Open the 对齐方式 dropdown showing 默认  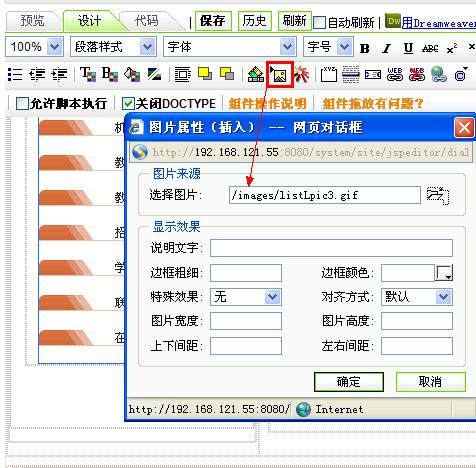pyautogui.click(x=417, y=297)
